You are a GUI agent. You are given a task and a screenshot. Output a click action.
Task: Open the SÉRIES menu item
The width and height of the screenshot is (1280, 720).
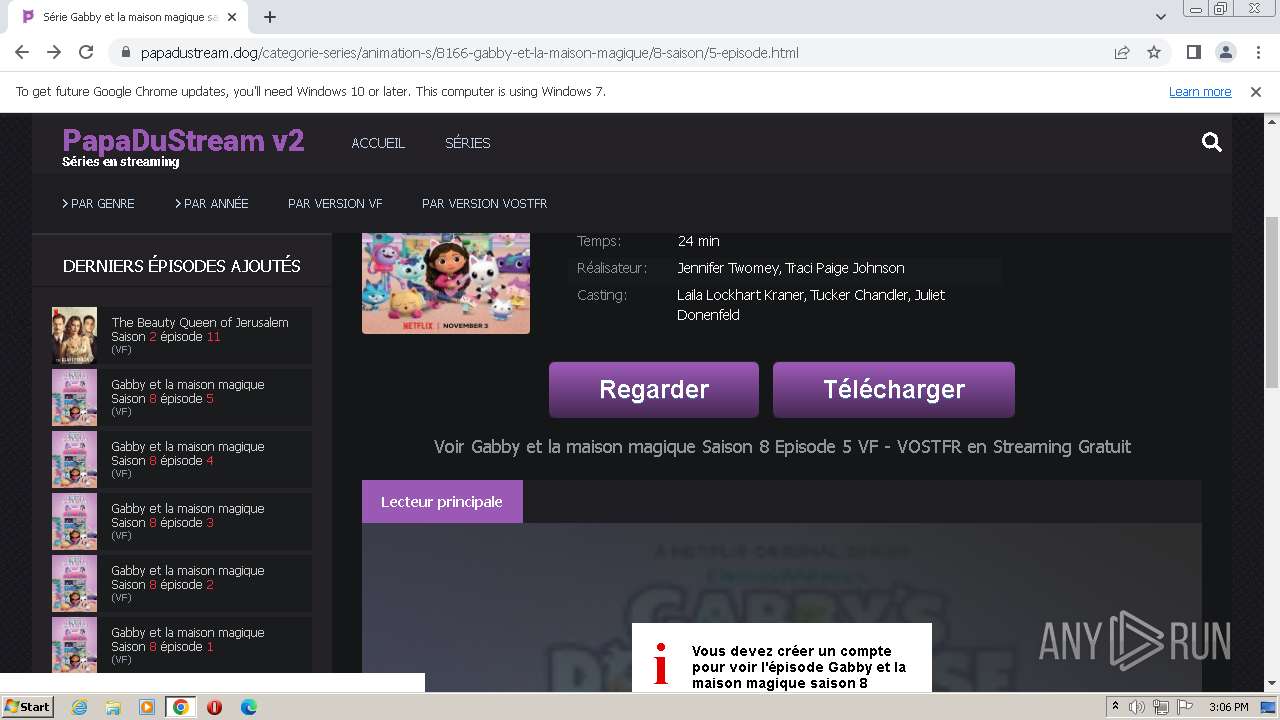pos(467,143)
